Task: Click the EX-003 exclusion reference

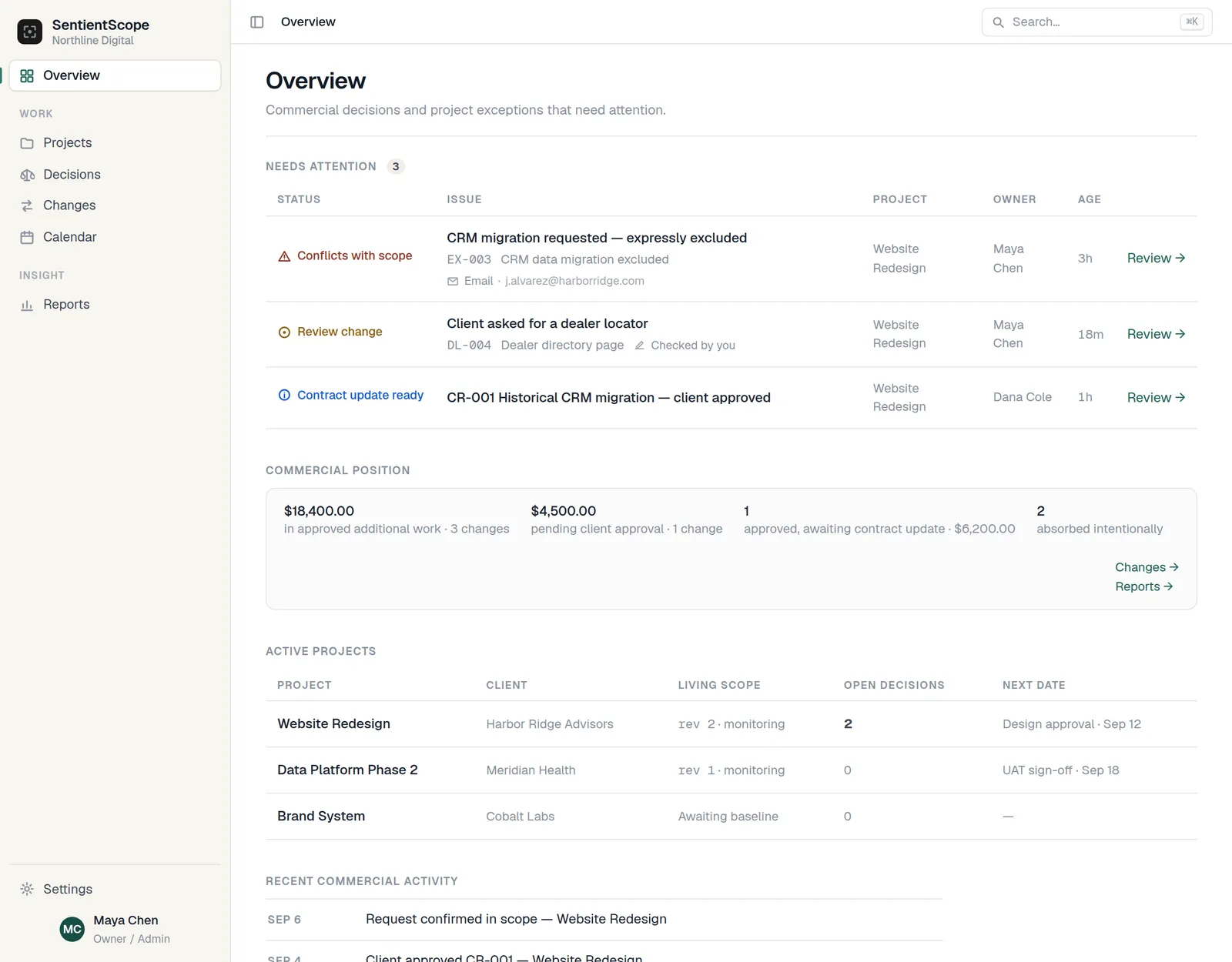Action: click(x=469, y=260)
